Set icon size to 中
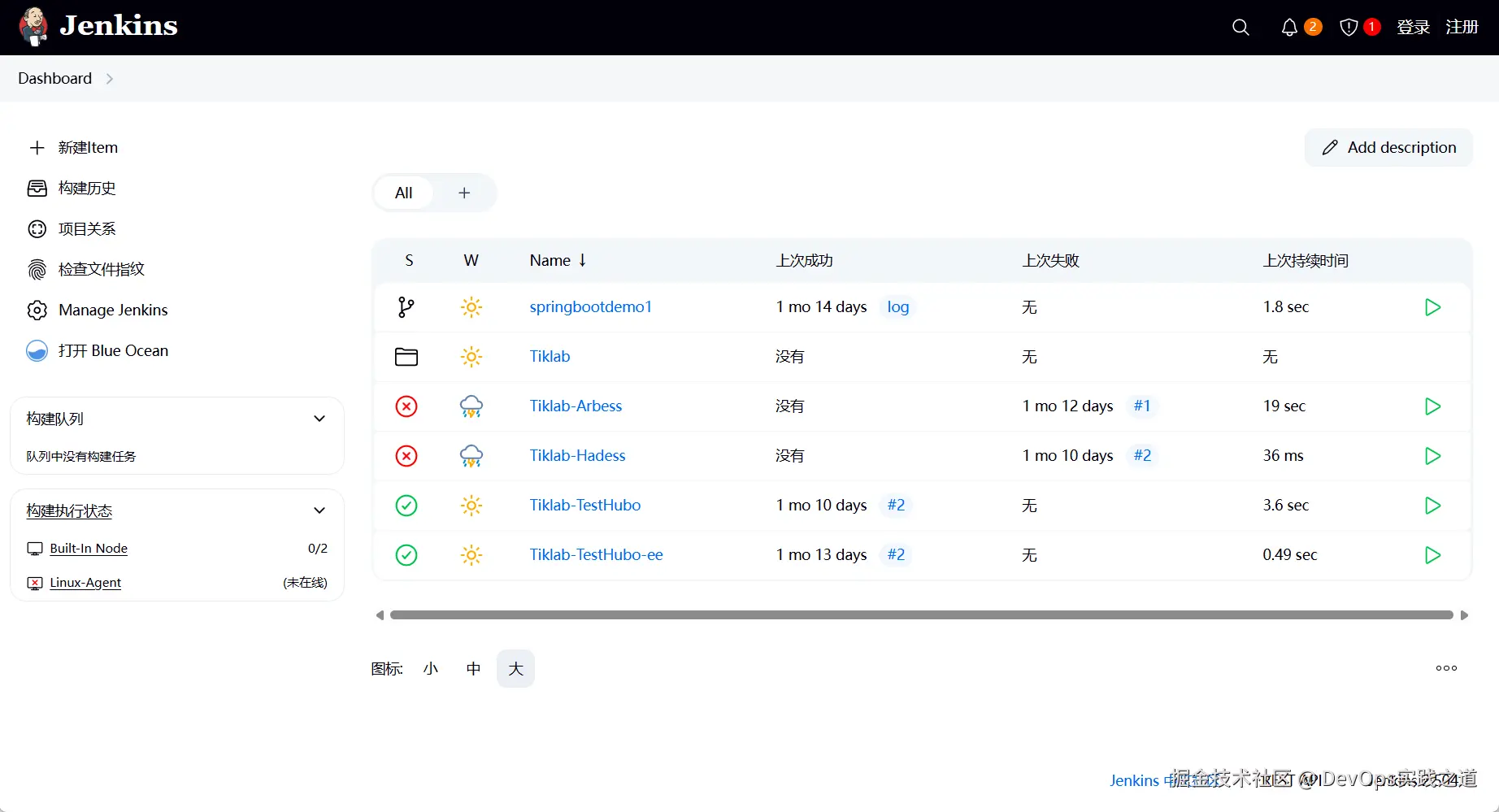The width and height of the screenshot is (1499, 812). (473, 669)
